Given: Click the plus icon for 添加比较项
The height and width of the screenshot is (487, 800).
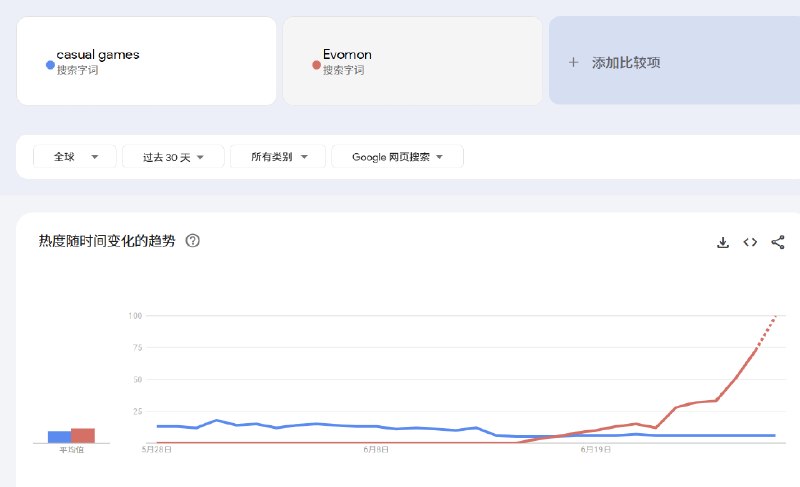Looking at the screenshot, I should [x=573, y=63].
